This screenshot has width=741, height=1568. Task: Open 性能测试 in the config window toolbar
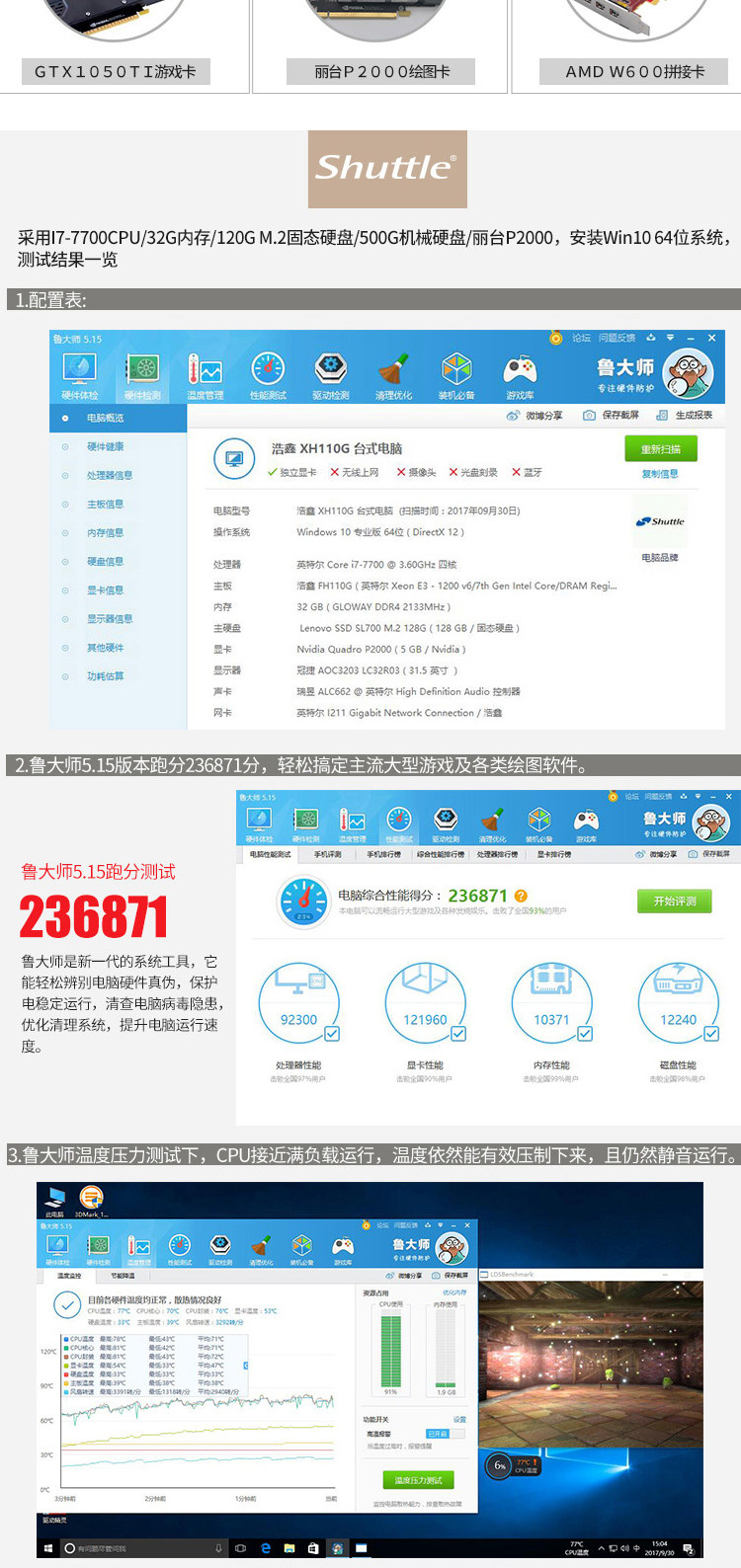click(268, 375)
